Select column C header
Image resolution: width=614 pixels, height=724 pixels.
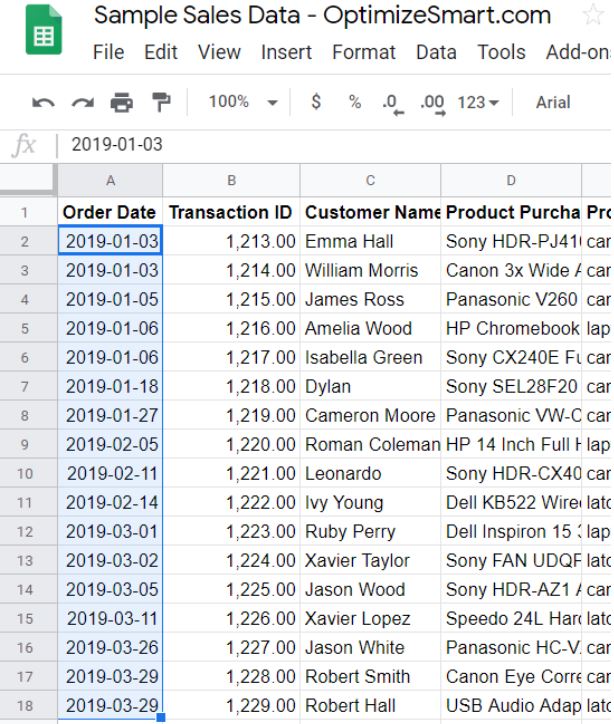(370, 180)
